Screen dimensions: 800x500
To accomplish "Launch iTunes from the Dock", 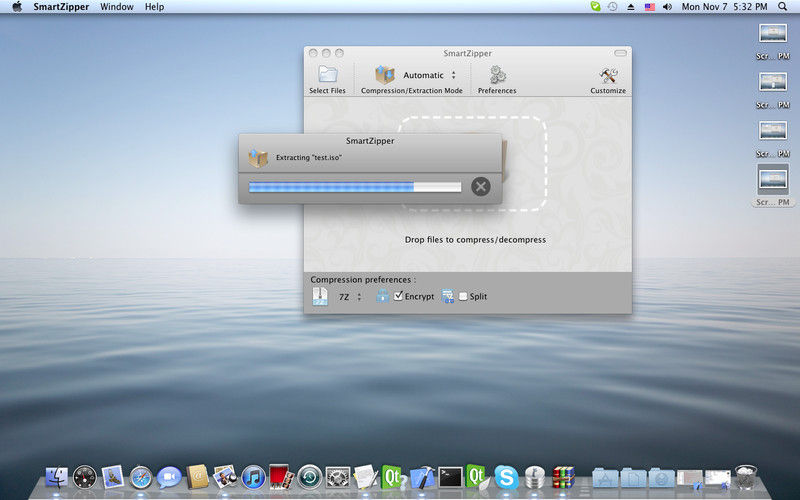I will (x=254, y=478).
